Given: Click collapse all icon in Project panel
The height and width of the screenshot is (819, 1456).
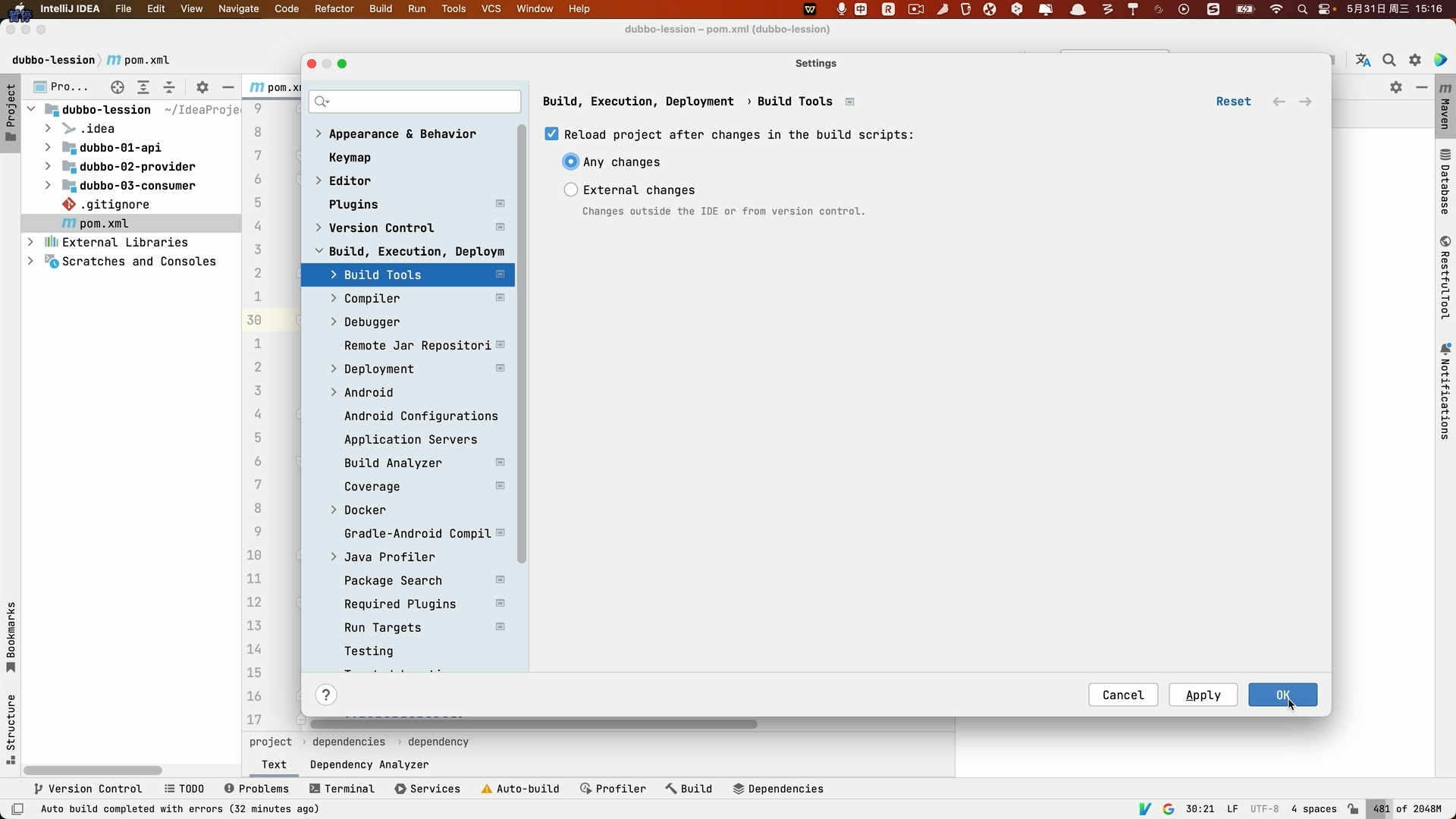Looking at the screenshot, I should tap(169, 87).
